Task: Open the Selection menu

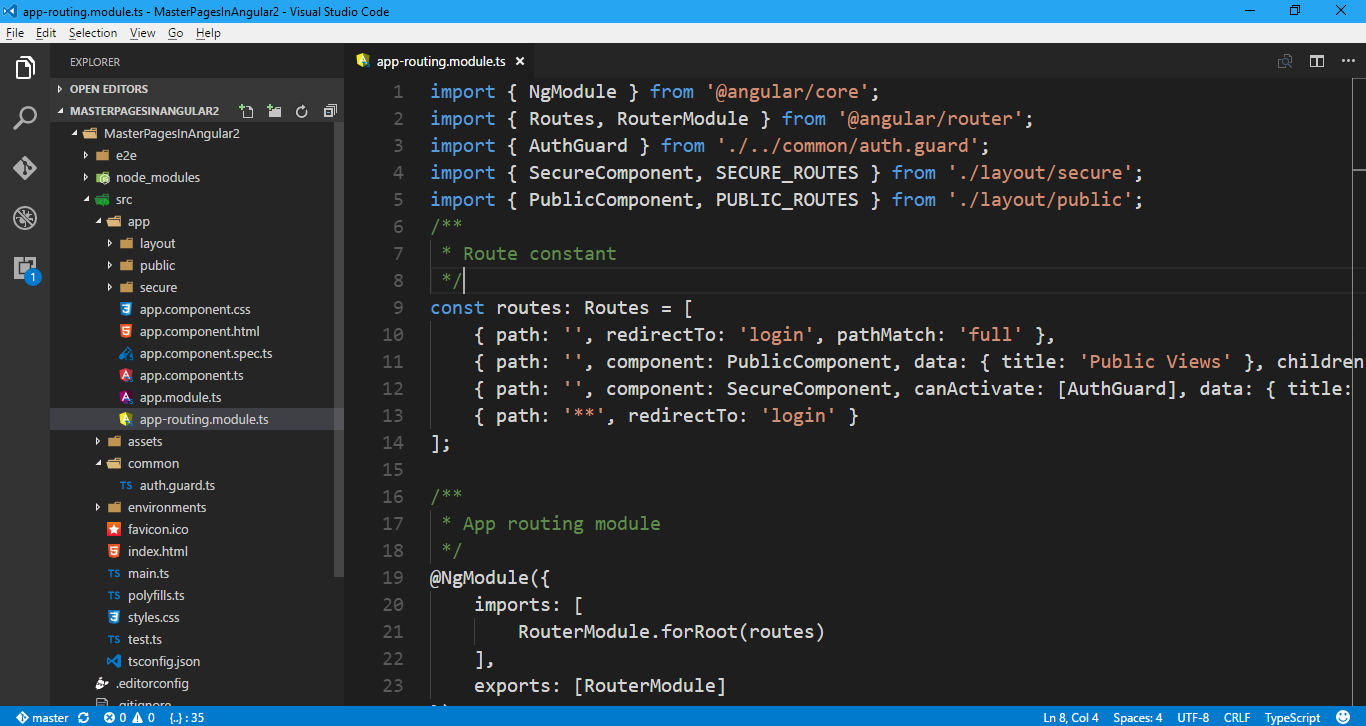Action: point(93,33)
